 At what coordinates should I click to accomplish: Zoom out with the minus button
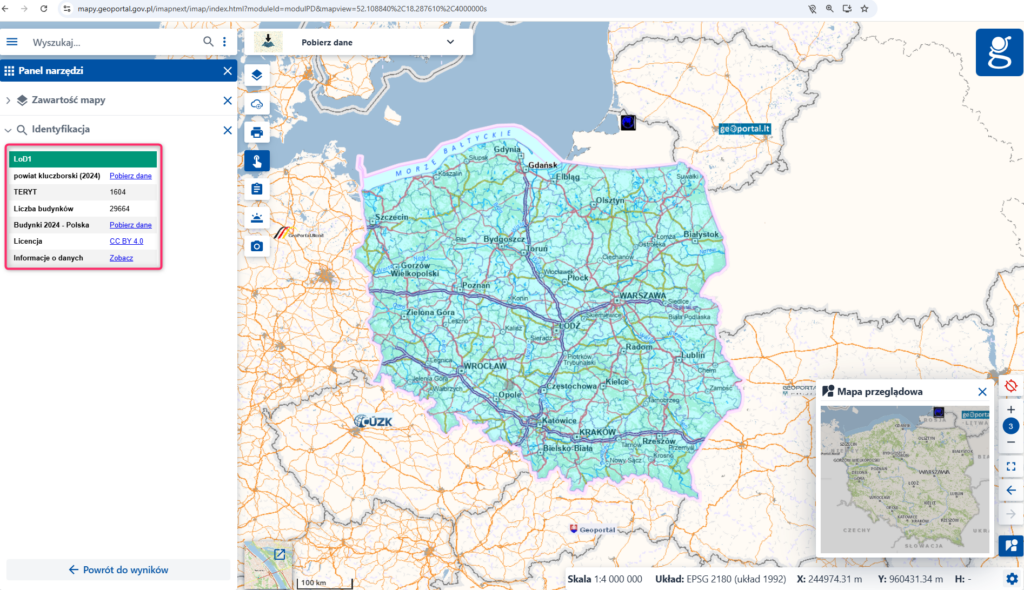pos(1011,442)
